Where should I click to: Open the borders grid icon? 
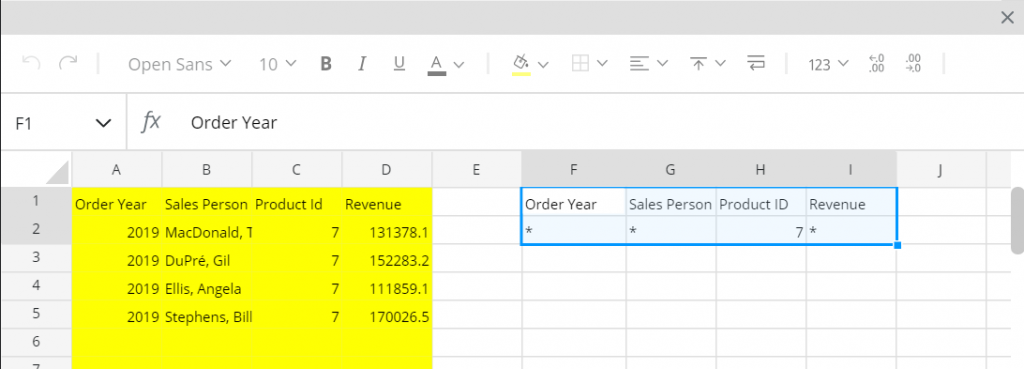click(580, 63)
